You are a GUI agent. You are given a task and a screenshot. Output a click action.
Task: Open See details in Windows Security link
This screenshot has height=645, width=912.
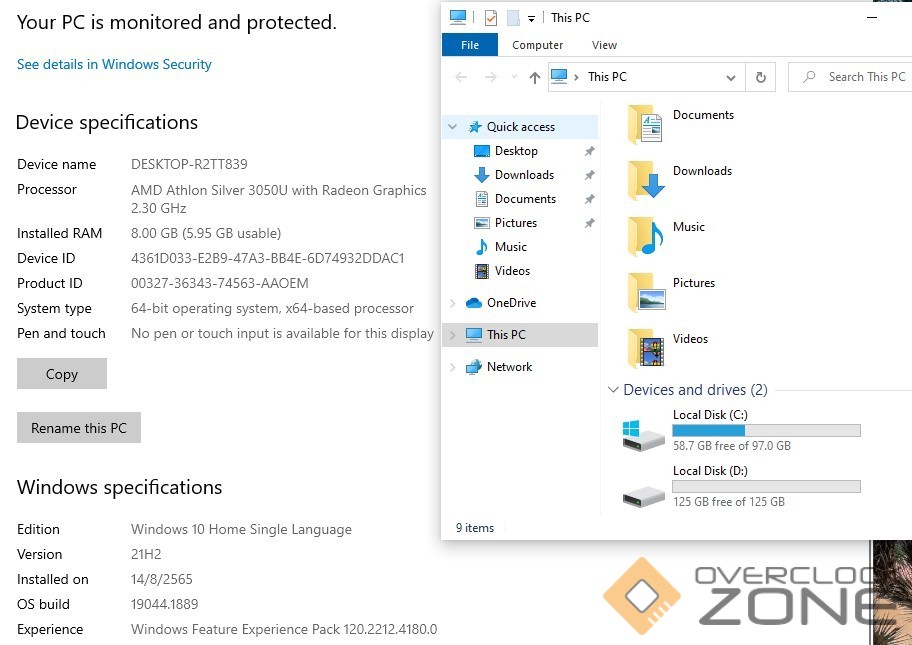[x=114, y=64]
